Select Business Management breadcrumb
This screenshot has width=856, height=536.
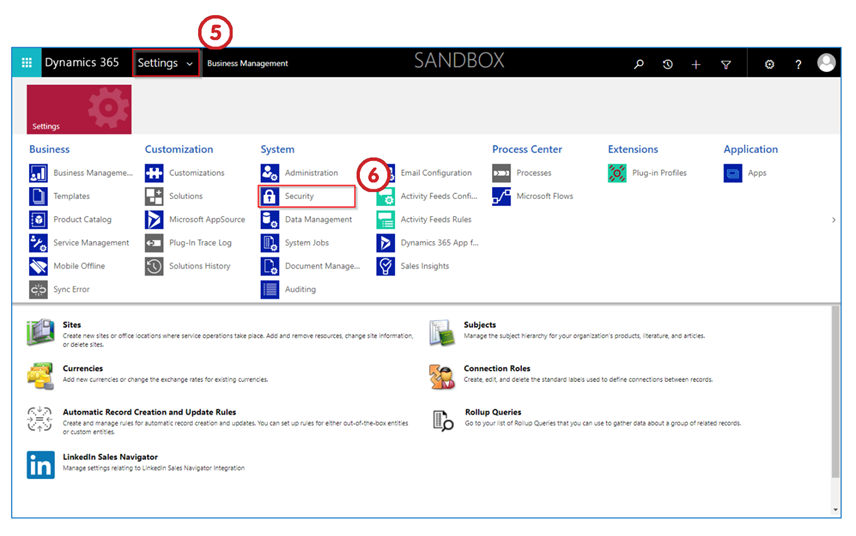(x=247, y=64)
